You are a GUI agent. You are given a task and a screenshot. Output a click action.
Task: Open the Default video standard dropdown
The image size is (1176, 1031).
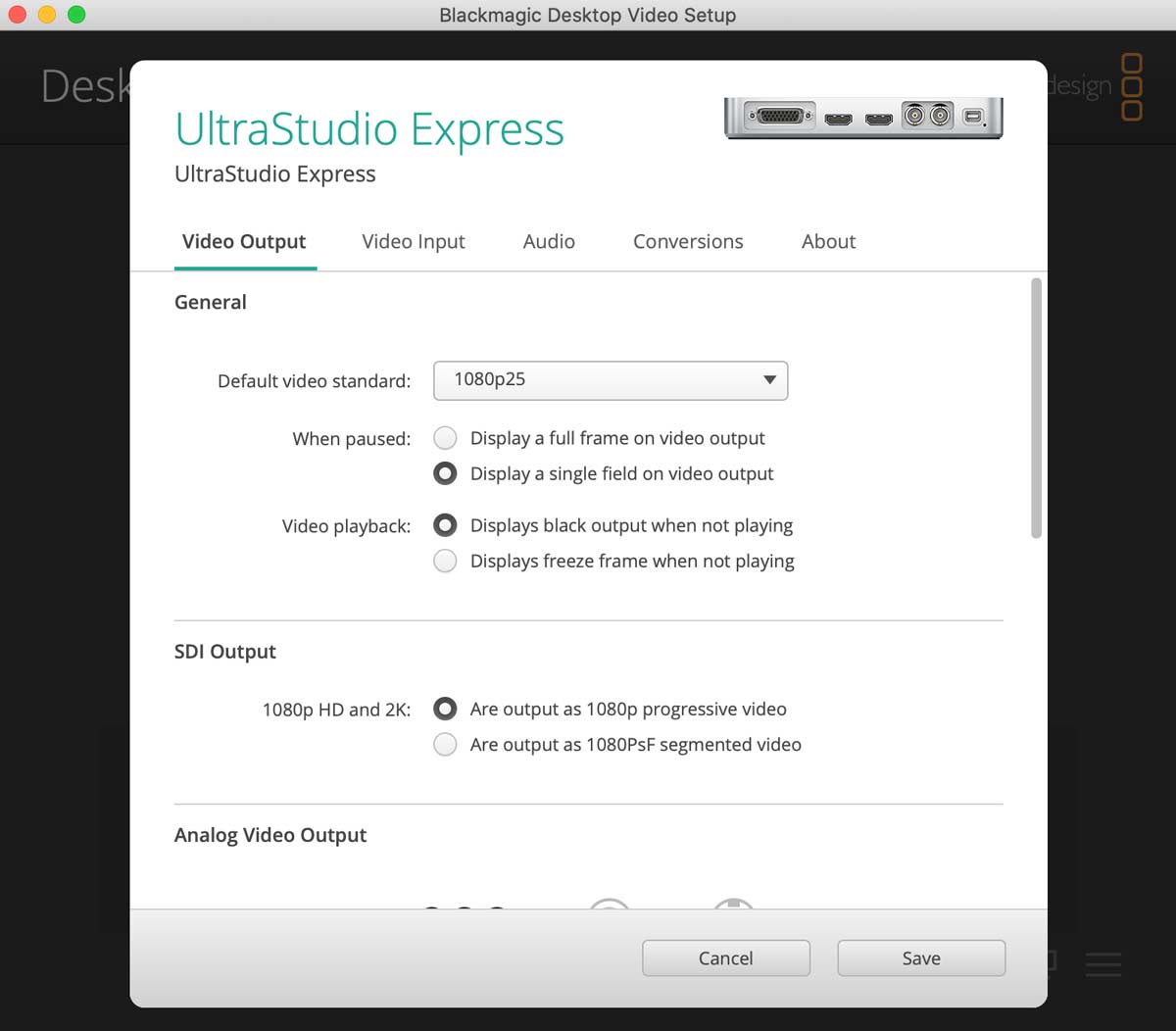coord(611,380)
